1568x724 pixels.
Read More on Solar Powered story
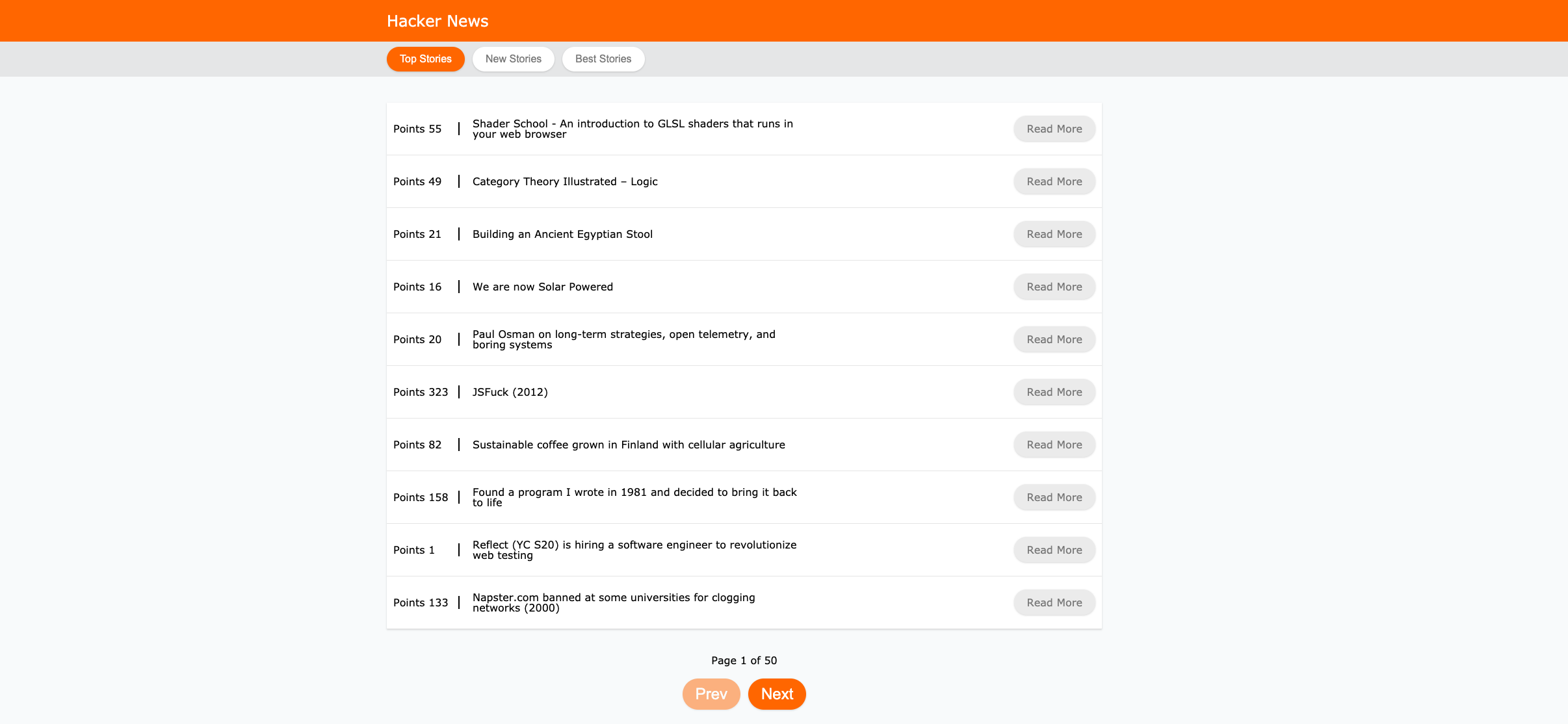(x=1054, y=287)
